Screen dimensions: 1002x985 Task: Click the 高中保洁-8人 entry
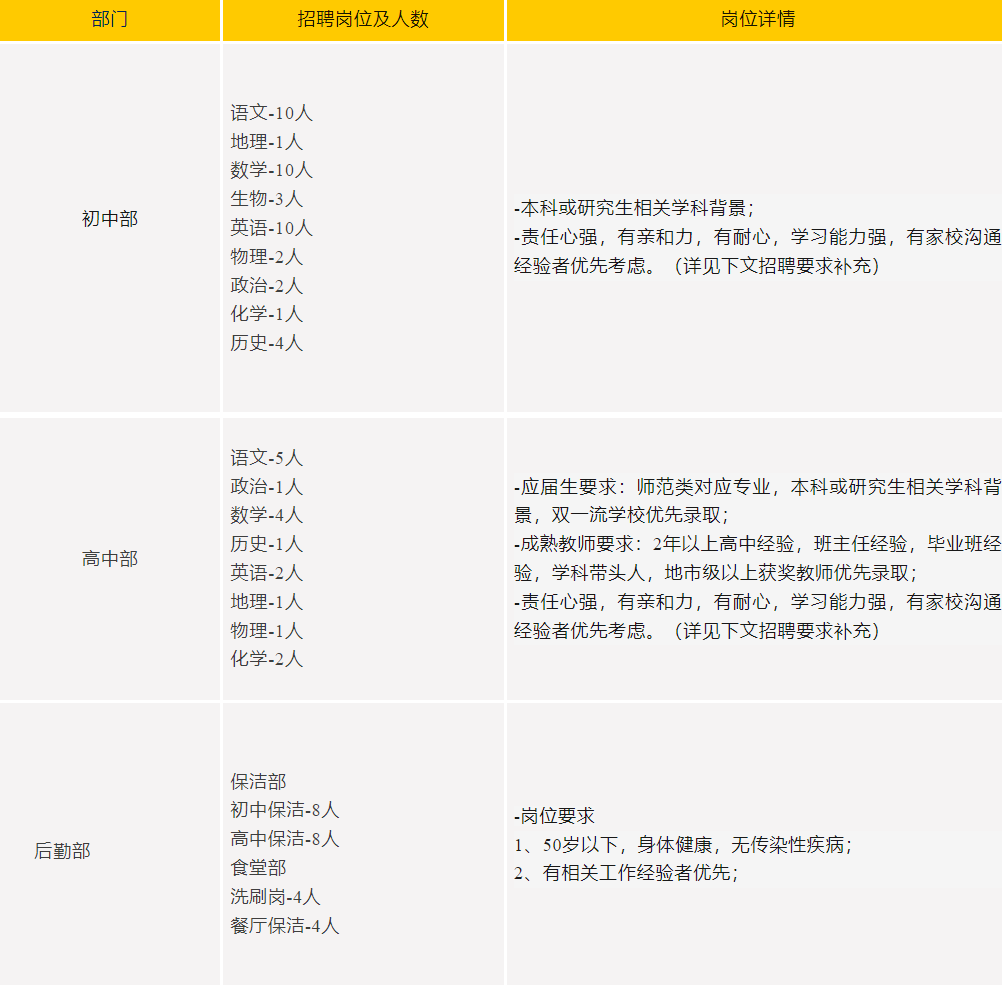(x=285, y=839)
